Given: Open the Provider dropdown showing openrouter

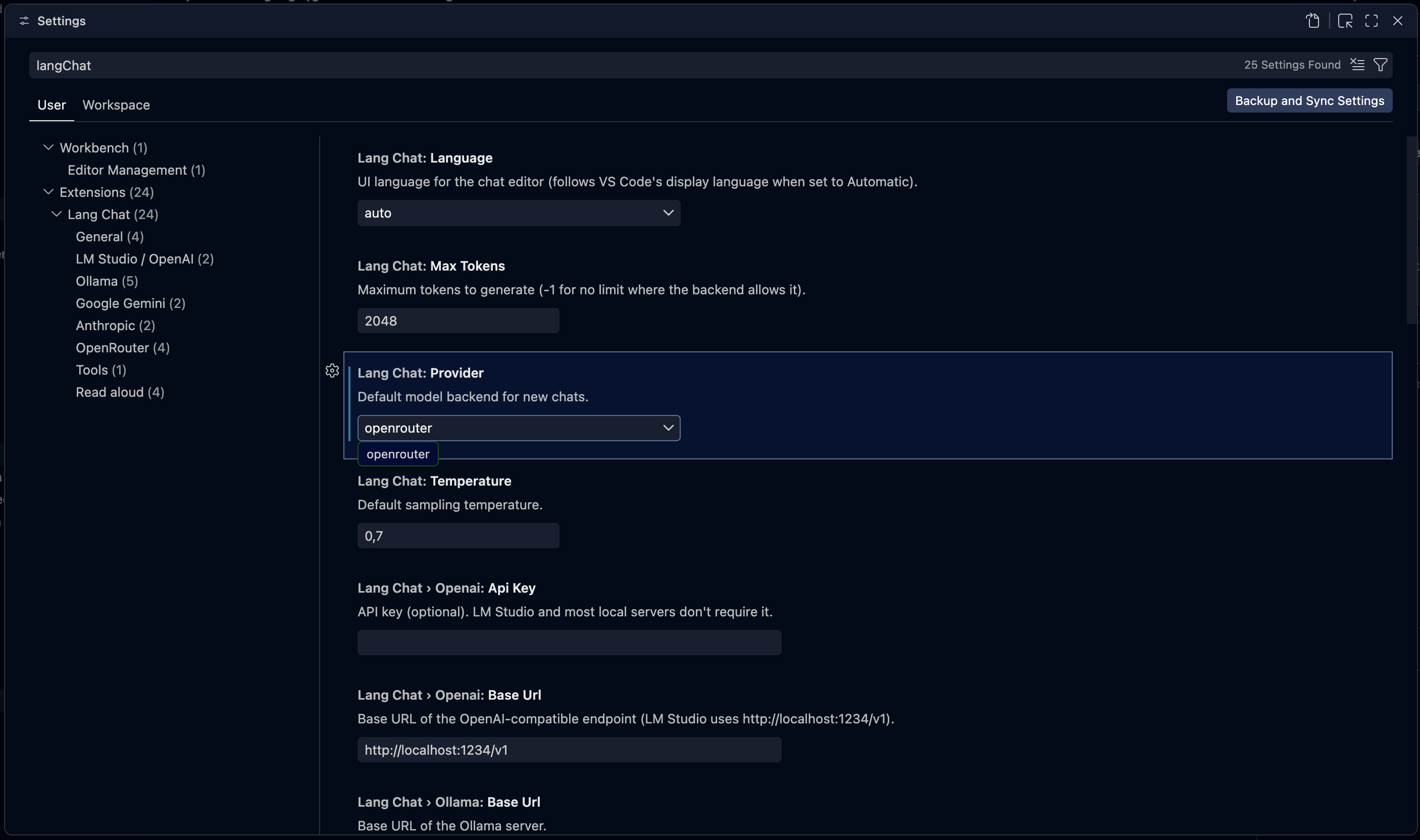Looking at the screenshot, I should [x=519, y=428].
